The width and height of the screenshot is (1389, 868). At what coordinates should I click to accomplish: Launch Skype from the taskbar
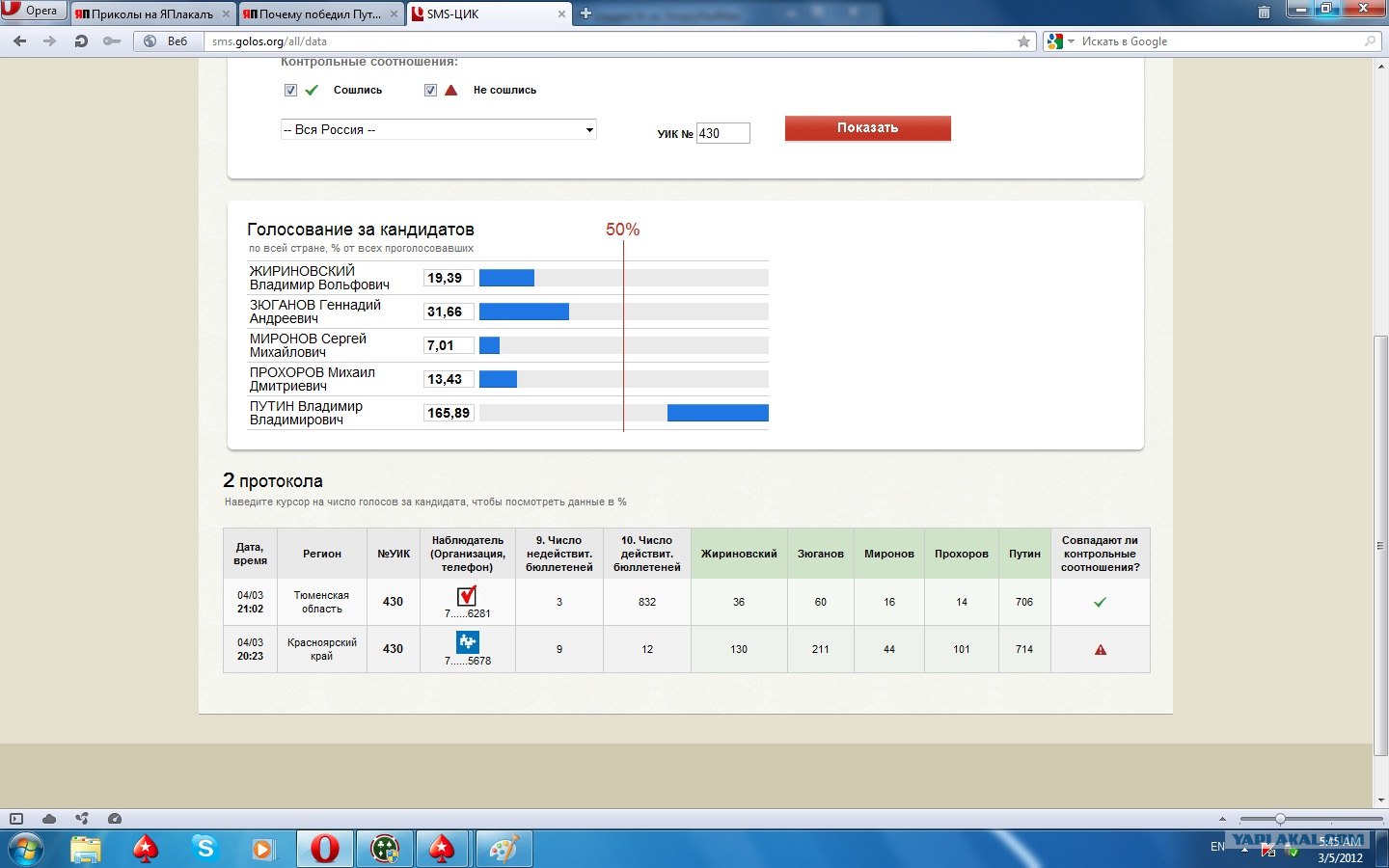pyautogui.click(x=204, y=849)
